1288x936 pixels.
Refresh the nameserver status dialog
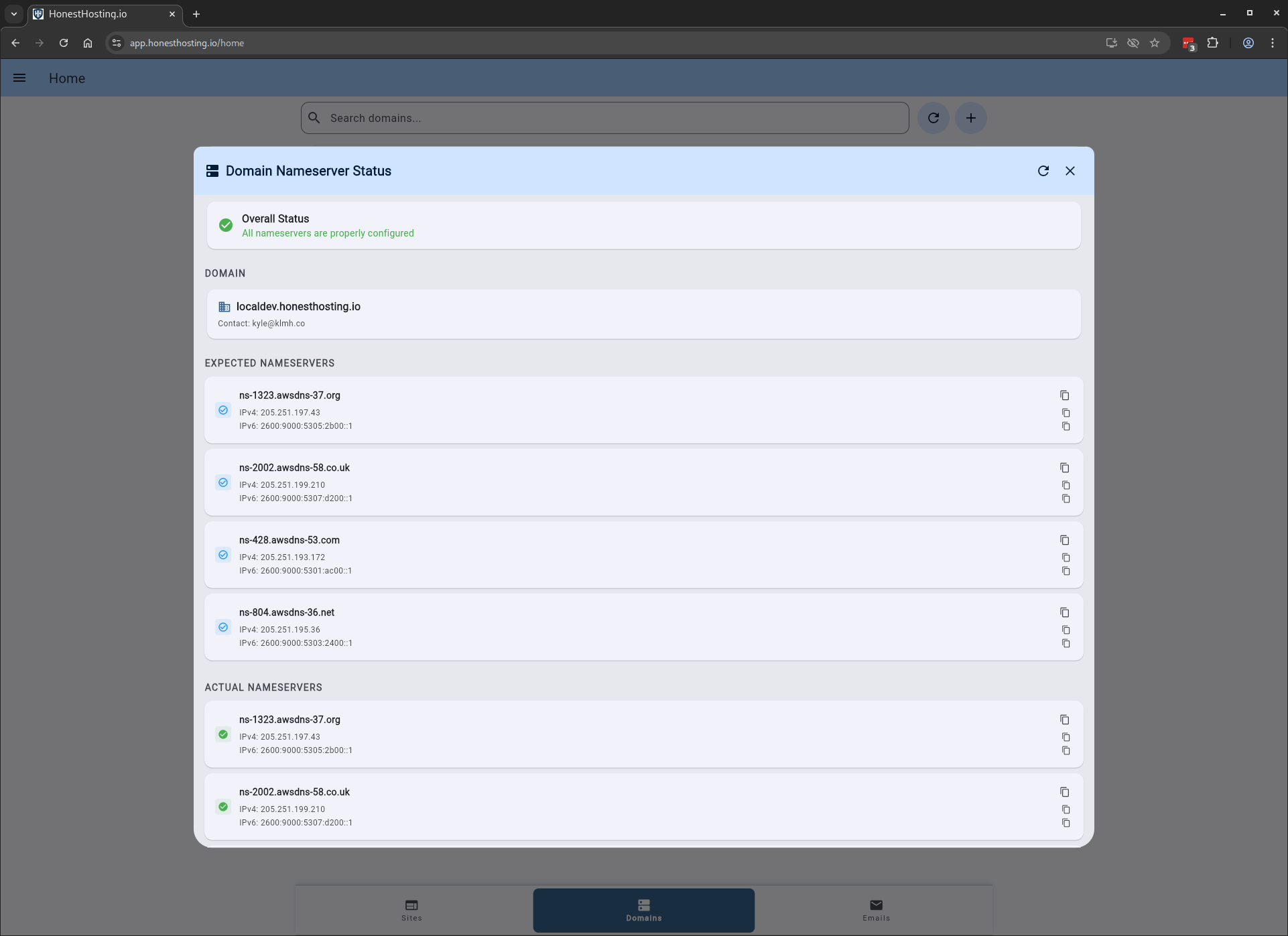point(1043,171)
